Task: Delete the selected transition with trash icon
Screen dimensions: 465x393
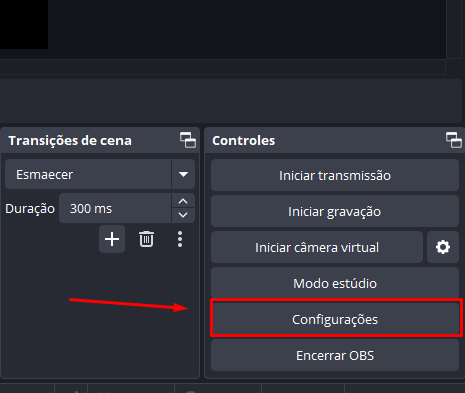Action: tap(146, 239)
